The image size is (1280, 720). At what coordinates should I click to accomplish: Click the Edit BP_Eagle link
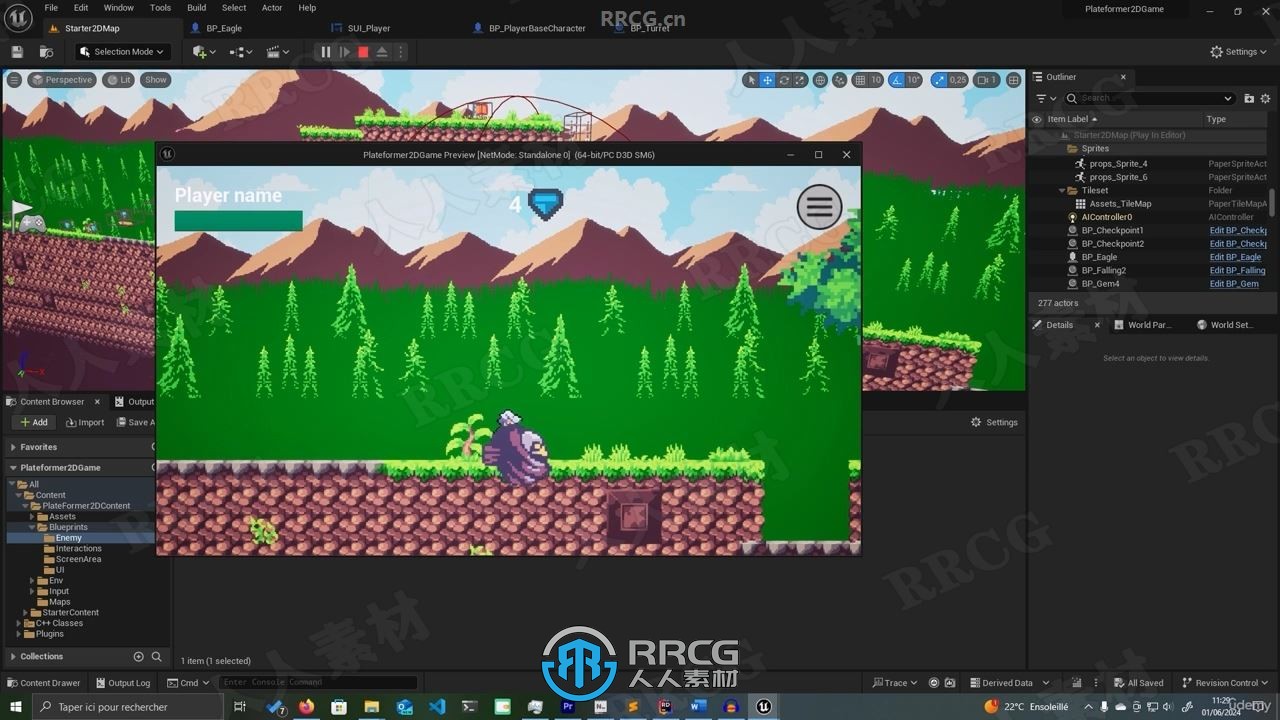(x=1235, y=257)
